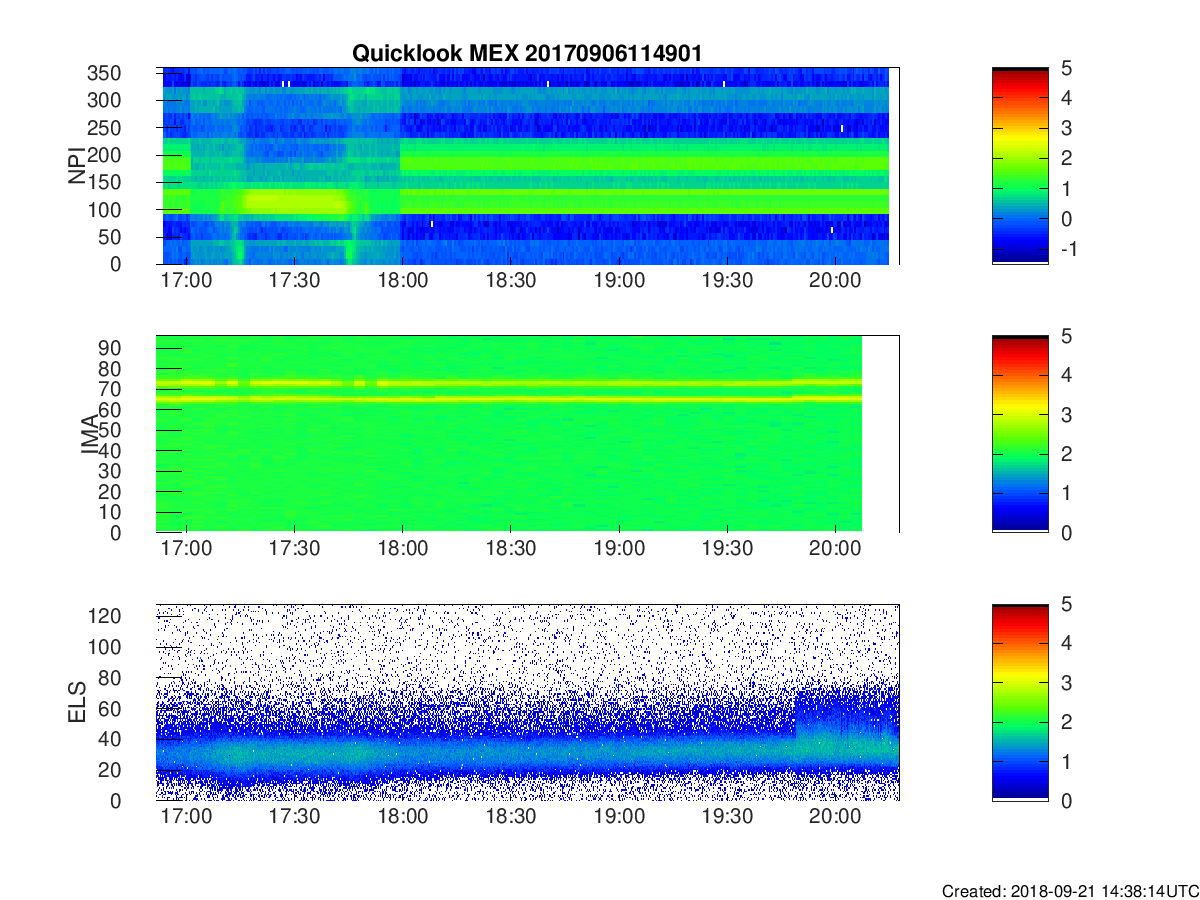
Task: Click the 17:30 label under IMA plot
Action: [x=294, y=549]
